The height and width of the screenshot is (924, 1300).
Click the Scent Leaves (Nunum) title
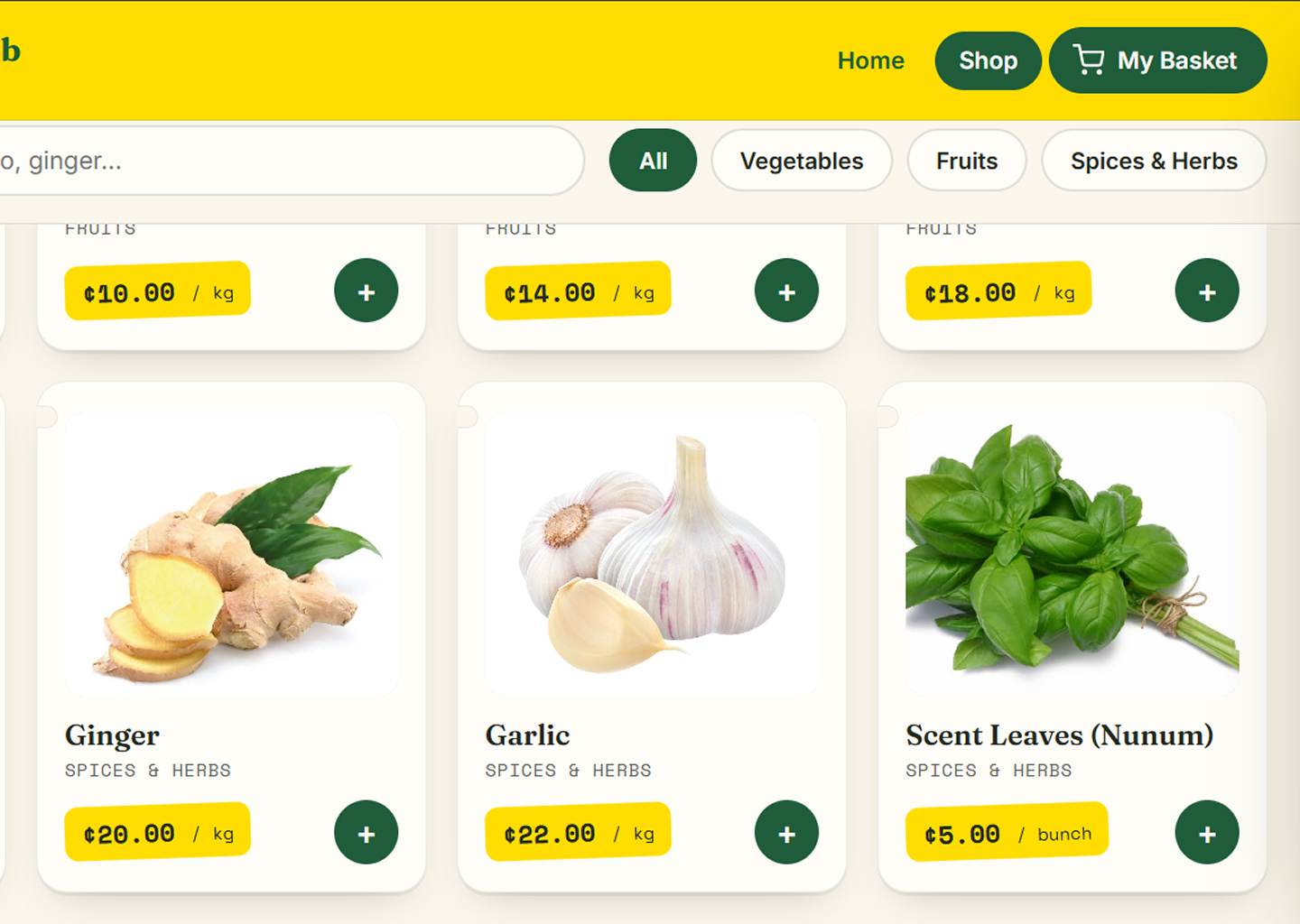pyautogui.click(x=1060, y=735)
